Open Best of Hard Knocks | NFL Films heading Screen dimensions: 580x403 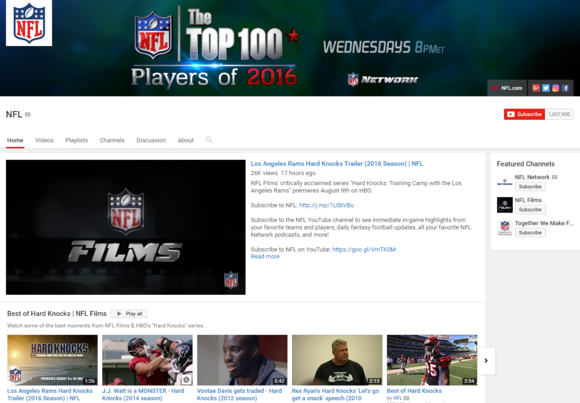pos(57,314)
